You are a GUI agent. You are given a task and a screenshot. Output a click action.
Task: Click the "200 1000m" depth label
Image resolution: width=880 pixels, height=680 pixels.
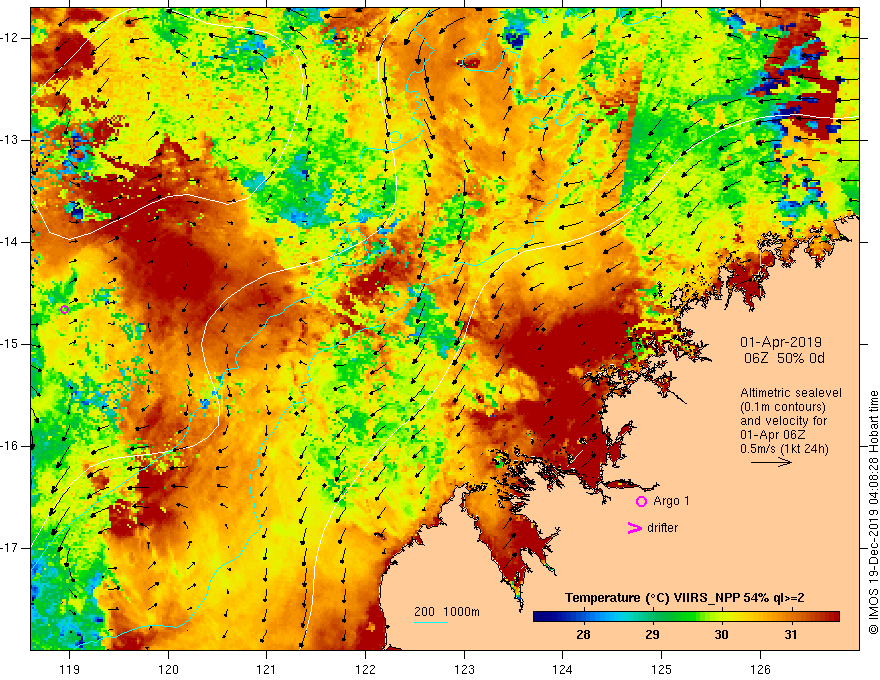click(447, 612)
